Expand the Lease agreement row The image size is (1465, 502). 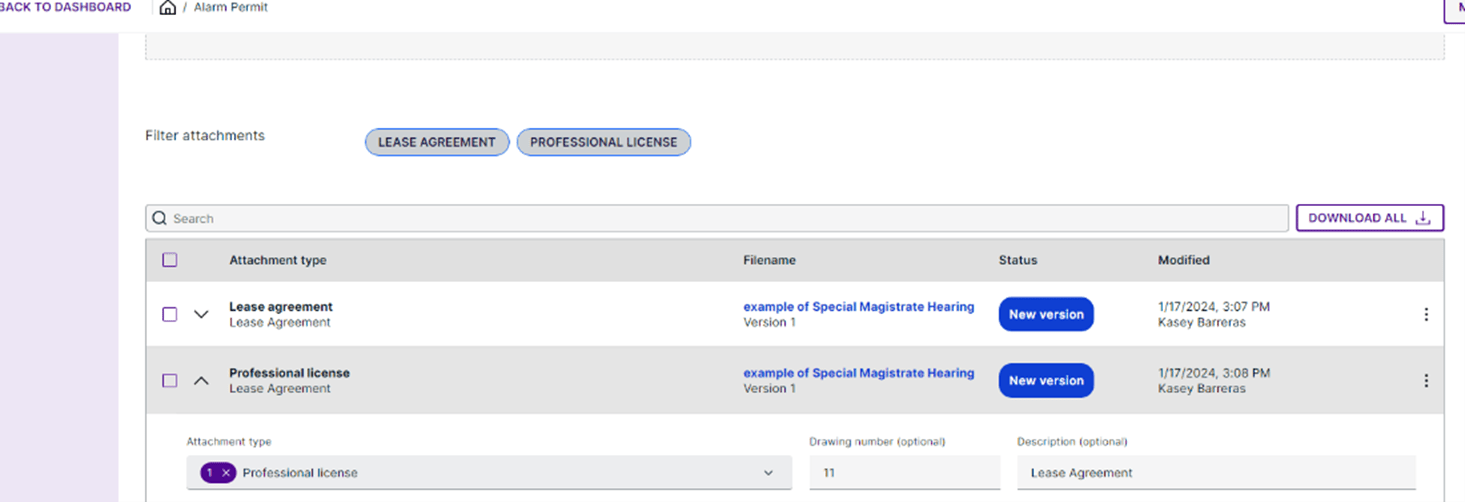pos(201,314)
